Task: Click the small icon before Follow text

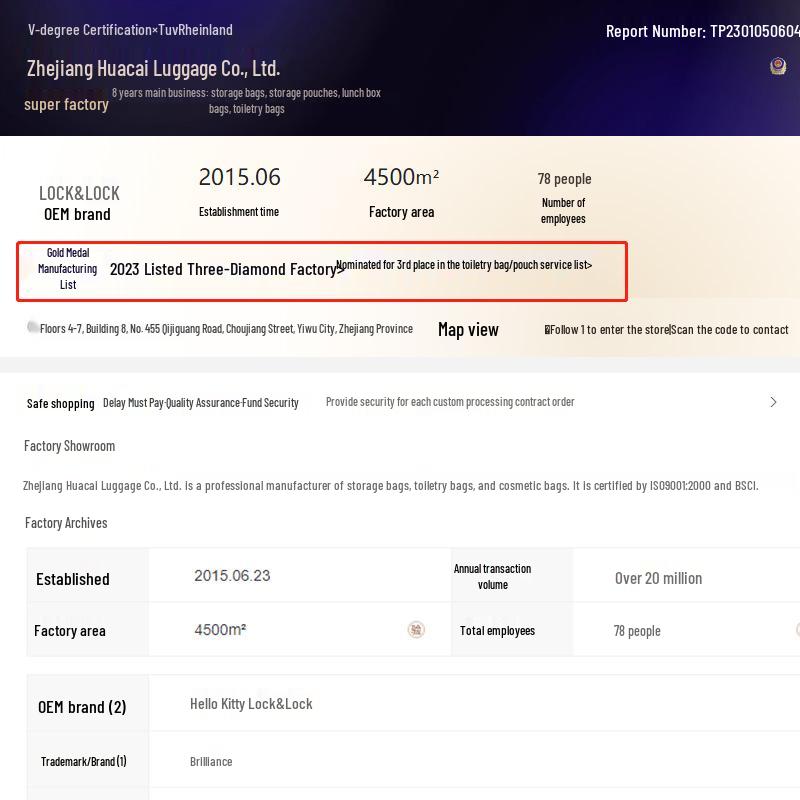Action: [547, 330]
